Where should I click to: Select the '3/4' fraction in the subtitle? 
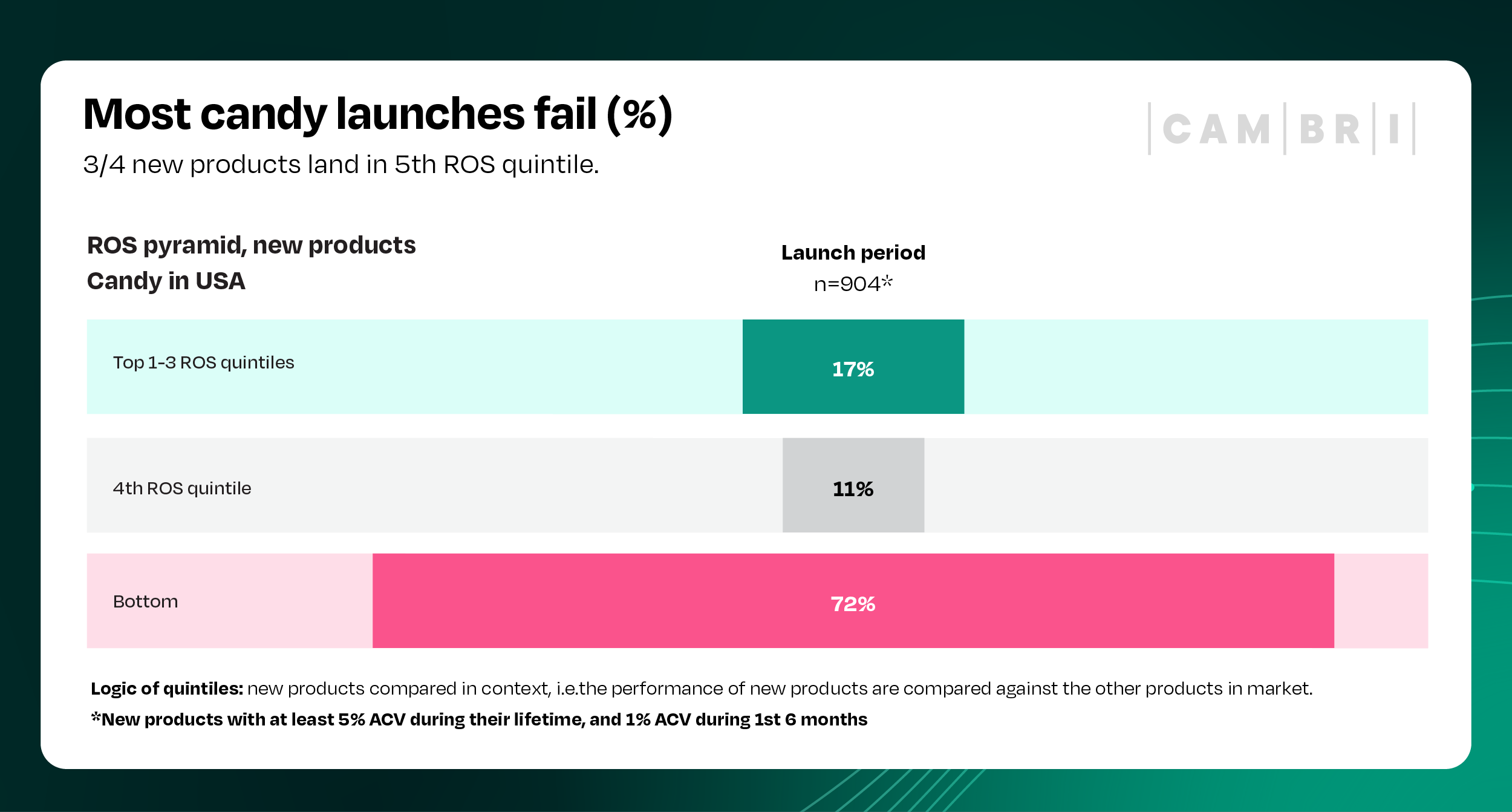tap(103, 165)
